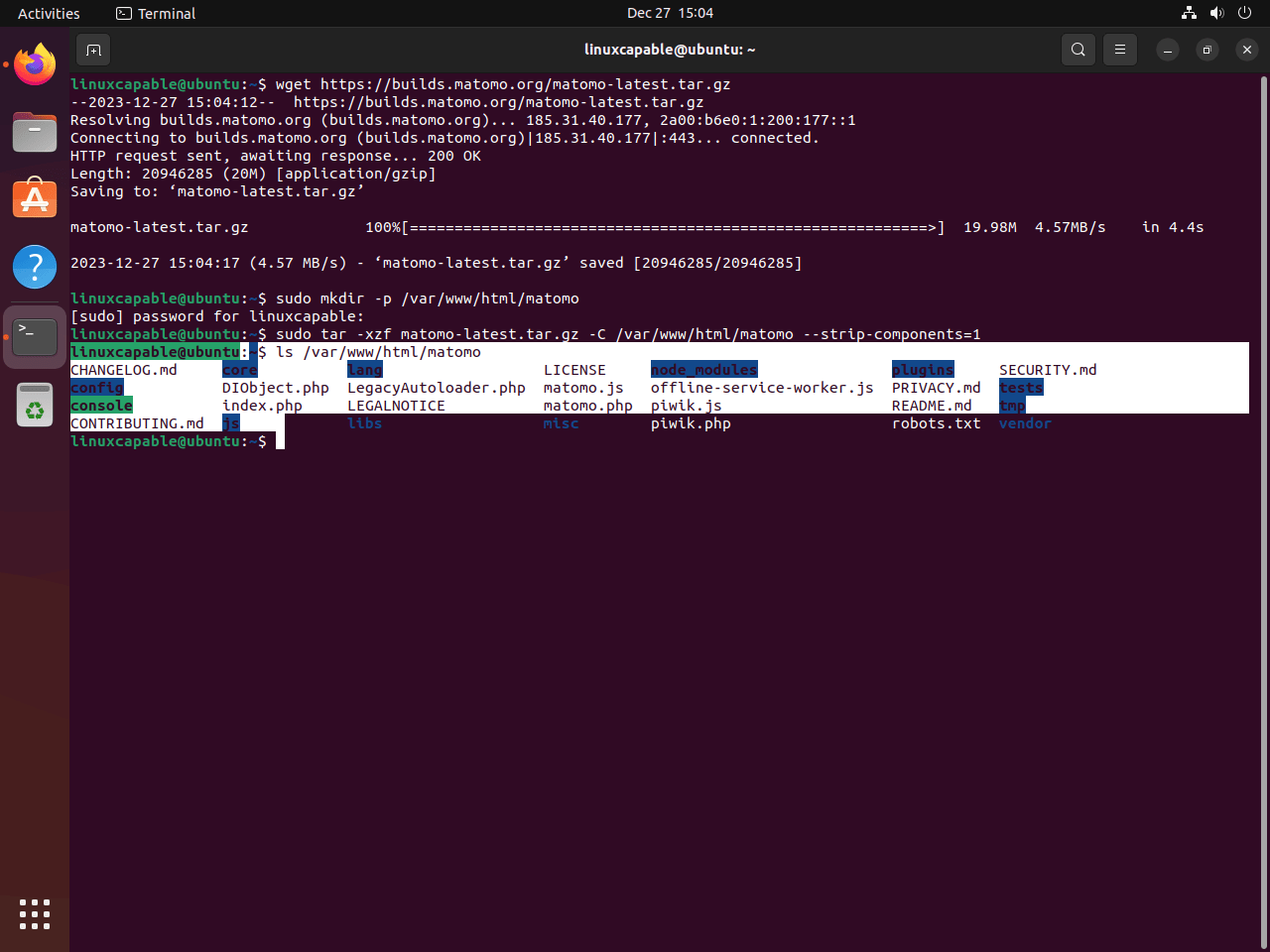The image size is (1270, 952).
Task: Click the 'Saving to' output line
Action: [x=217, y=191]
